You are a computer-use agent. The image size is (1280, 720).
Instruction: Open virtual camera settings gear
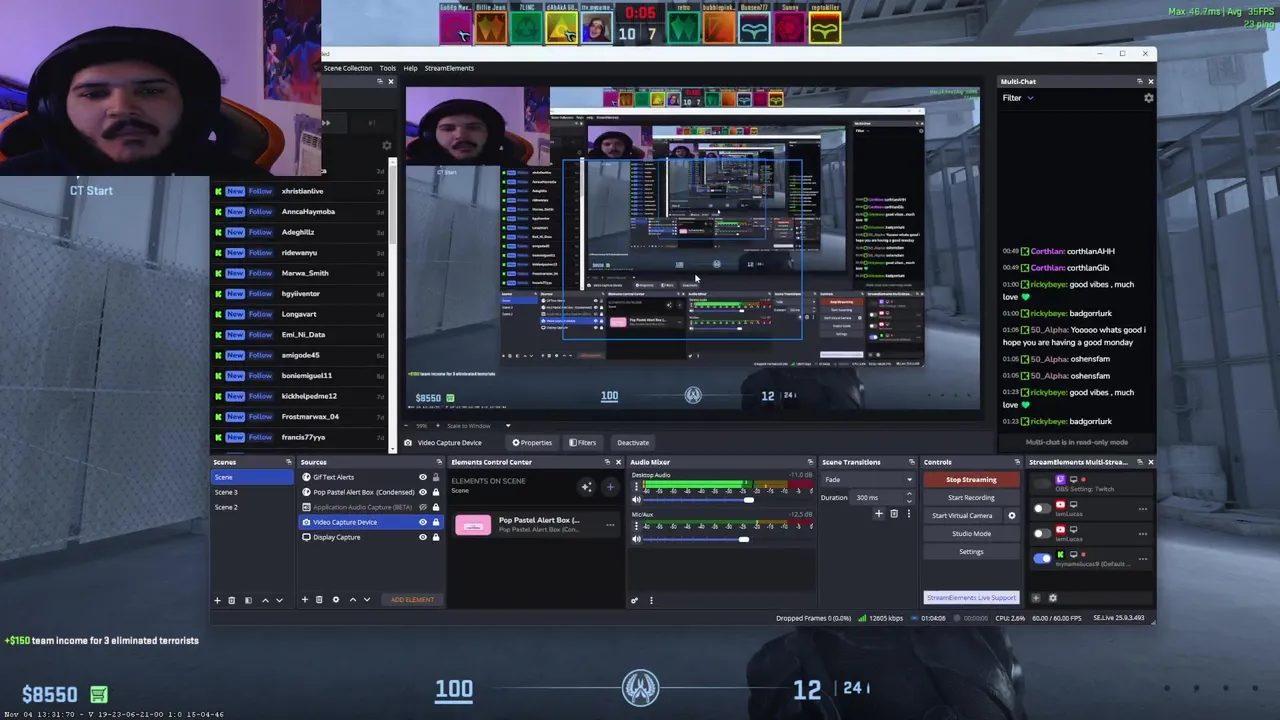[1011, 516]
